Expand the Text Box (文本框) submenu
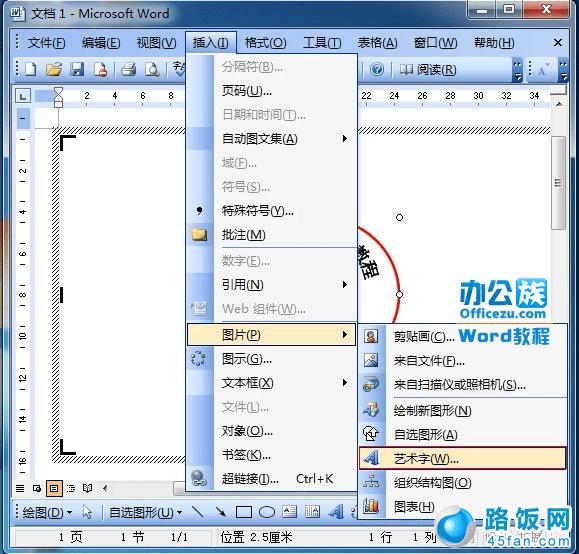 tap(271, 383)
